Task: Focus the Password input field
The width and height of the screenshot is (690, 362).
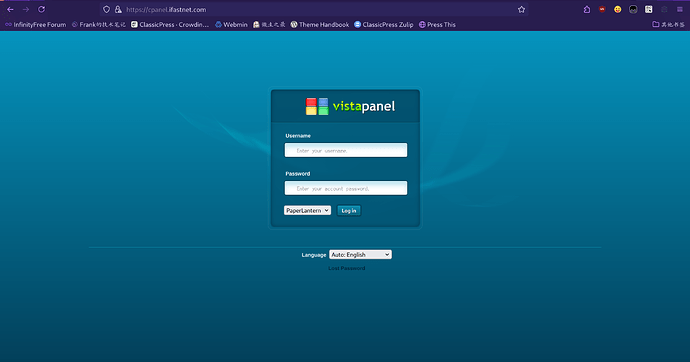Action: click(x=346, y=188)
